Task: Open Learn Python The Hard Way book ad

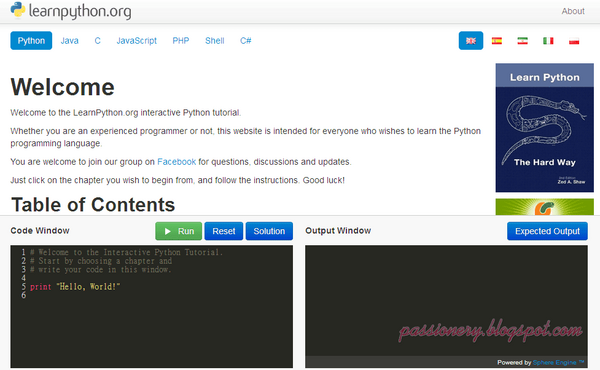Action: (545, 127)
